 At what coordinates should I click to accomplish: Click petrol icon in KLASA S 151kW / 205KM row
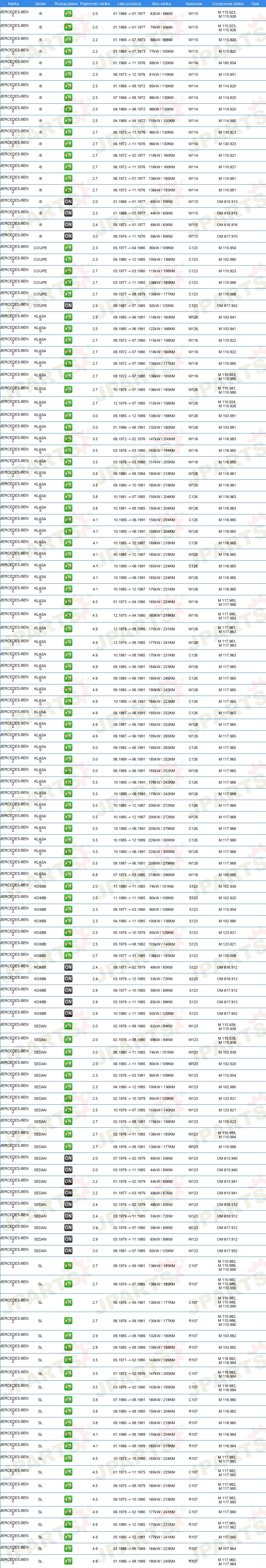(x=68, y=463)
